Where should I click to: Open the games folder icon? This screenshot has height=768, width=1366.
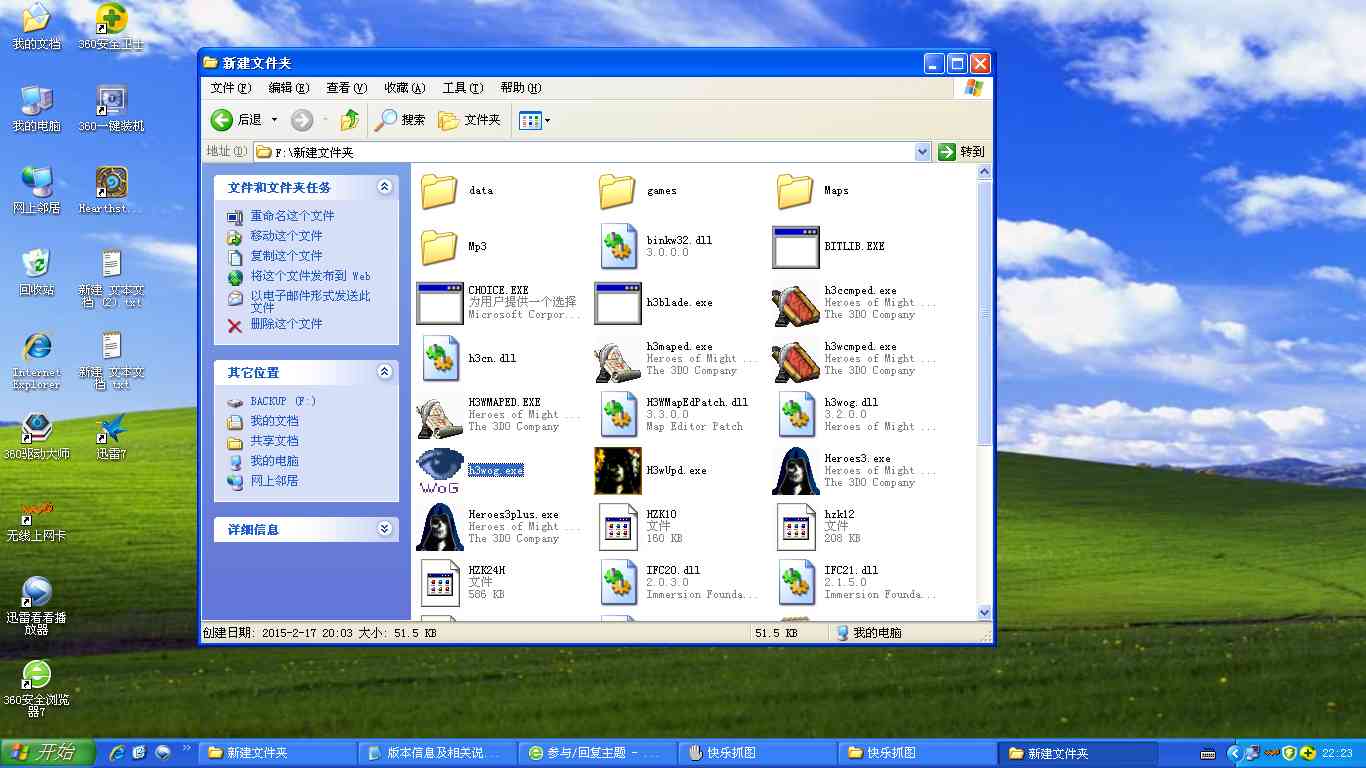tap(617, 190)
